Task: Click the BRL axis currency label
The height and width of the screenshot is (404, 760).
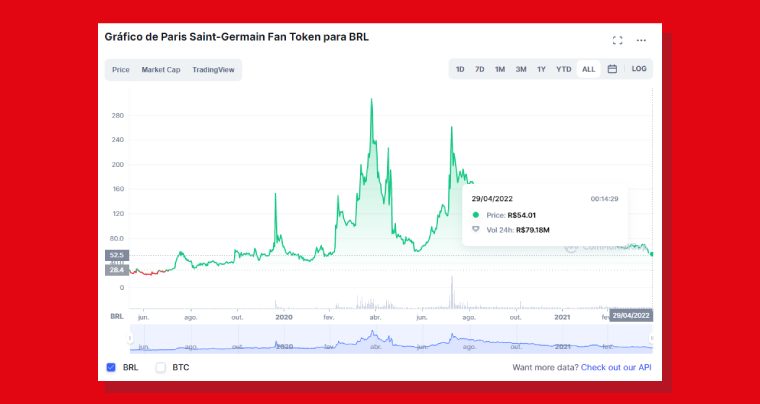Action: point(117,316)
